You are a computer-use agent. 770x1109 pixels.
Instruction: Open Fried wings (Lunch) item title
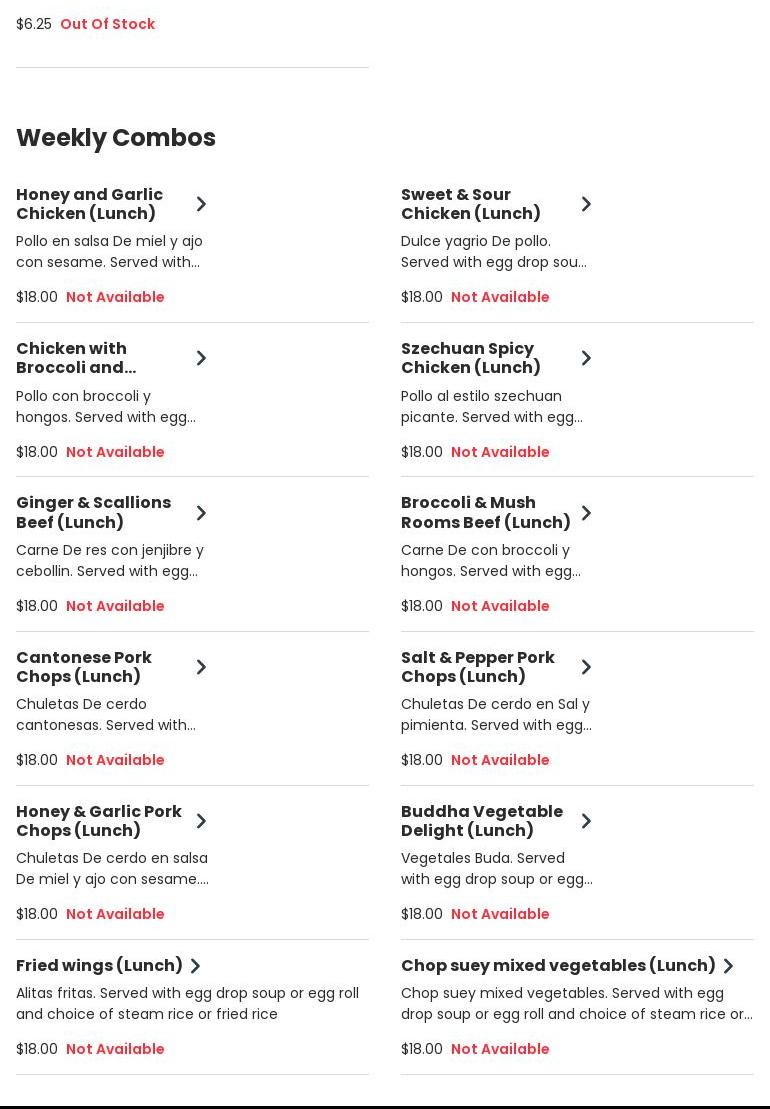pos(99,965)
